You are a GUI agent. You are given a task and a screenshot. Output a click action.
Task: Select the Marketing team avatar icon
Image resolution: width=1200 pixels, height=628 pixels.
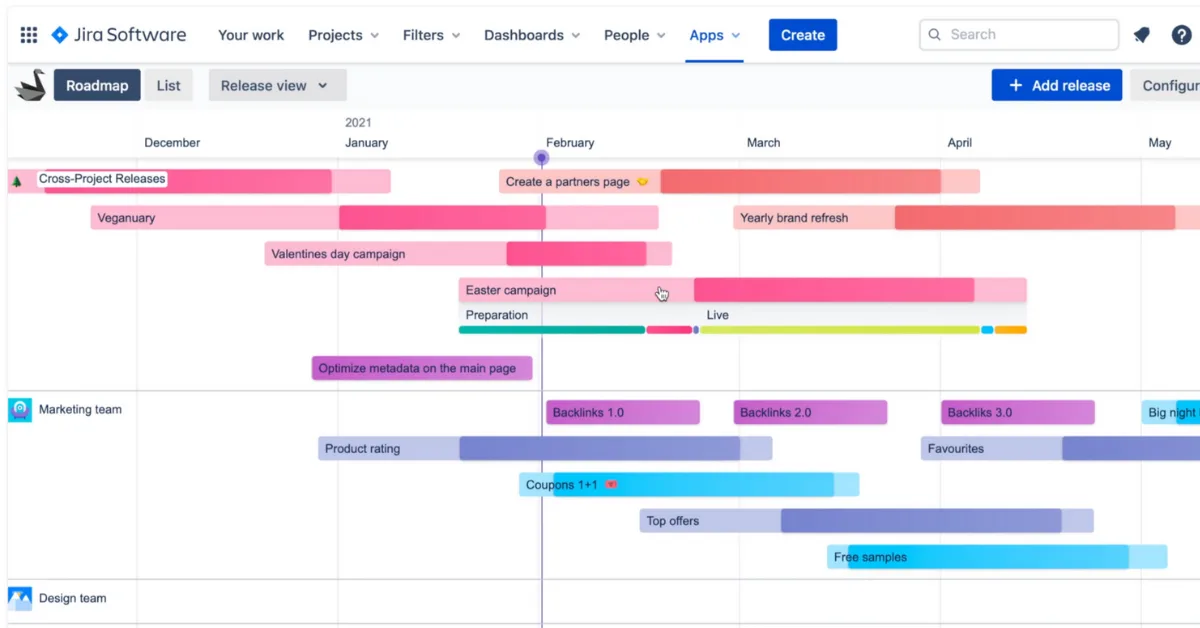tap(21, 409)
